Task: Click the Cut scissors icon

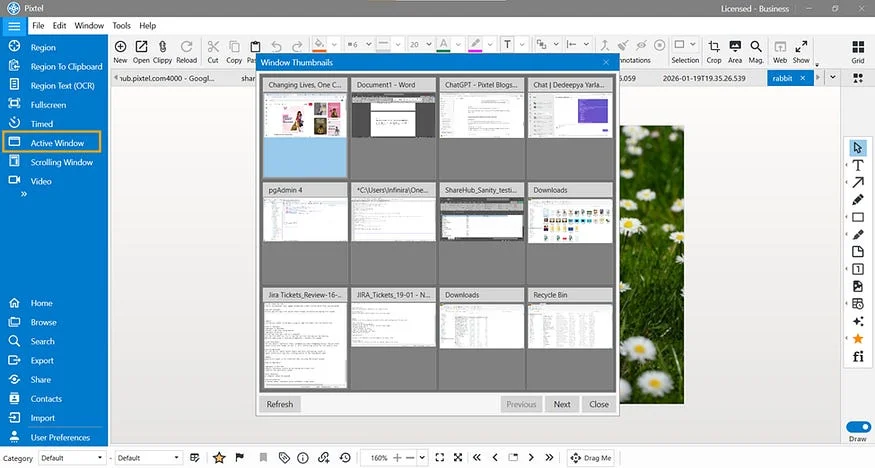Action: (x=213, y=51)
